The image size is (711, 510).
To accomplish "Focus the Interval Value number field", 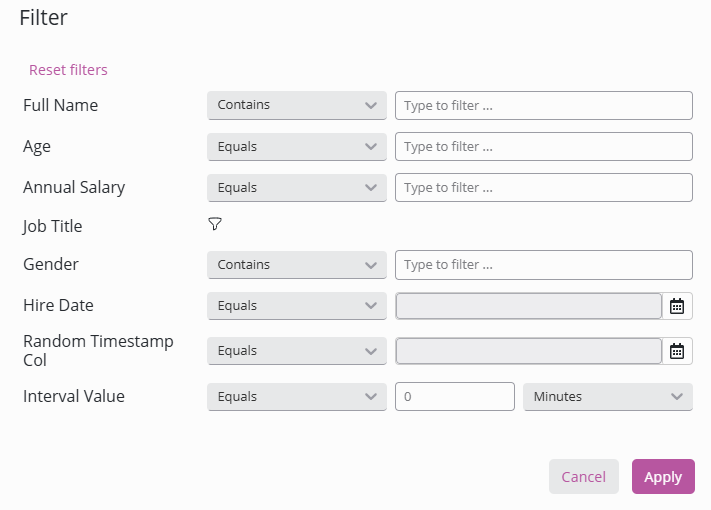I will tap(455, 397).
